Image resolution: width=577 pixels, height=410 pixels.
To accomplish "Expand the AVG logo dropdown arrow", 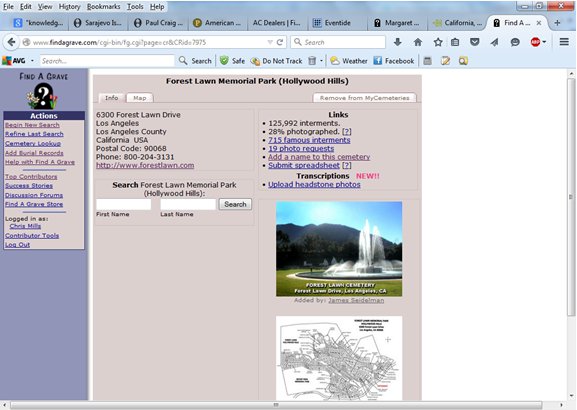I will click(x=32, y=61).
